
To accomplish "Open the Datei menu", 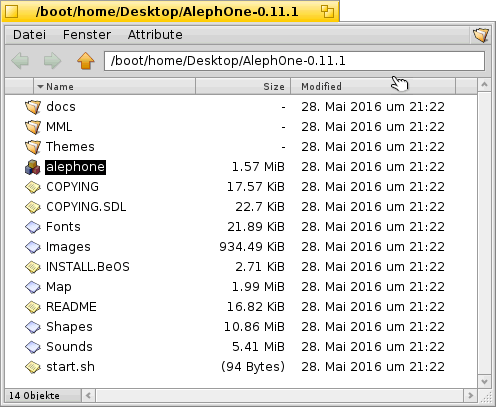I will coord(29,35).
